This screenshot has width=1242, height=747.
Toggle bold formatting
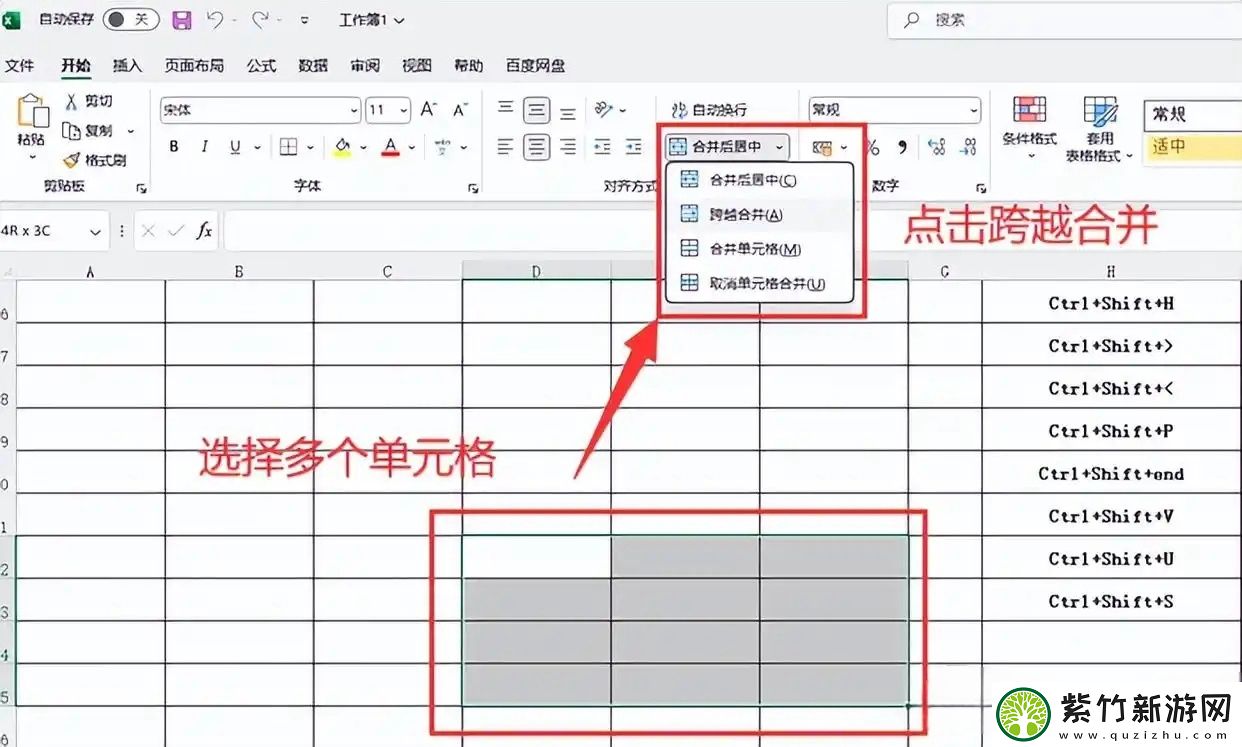[x=174, y=147]
